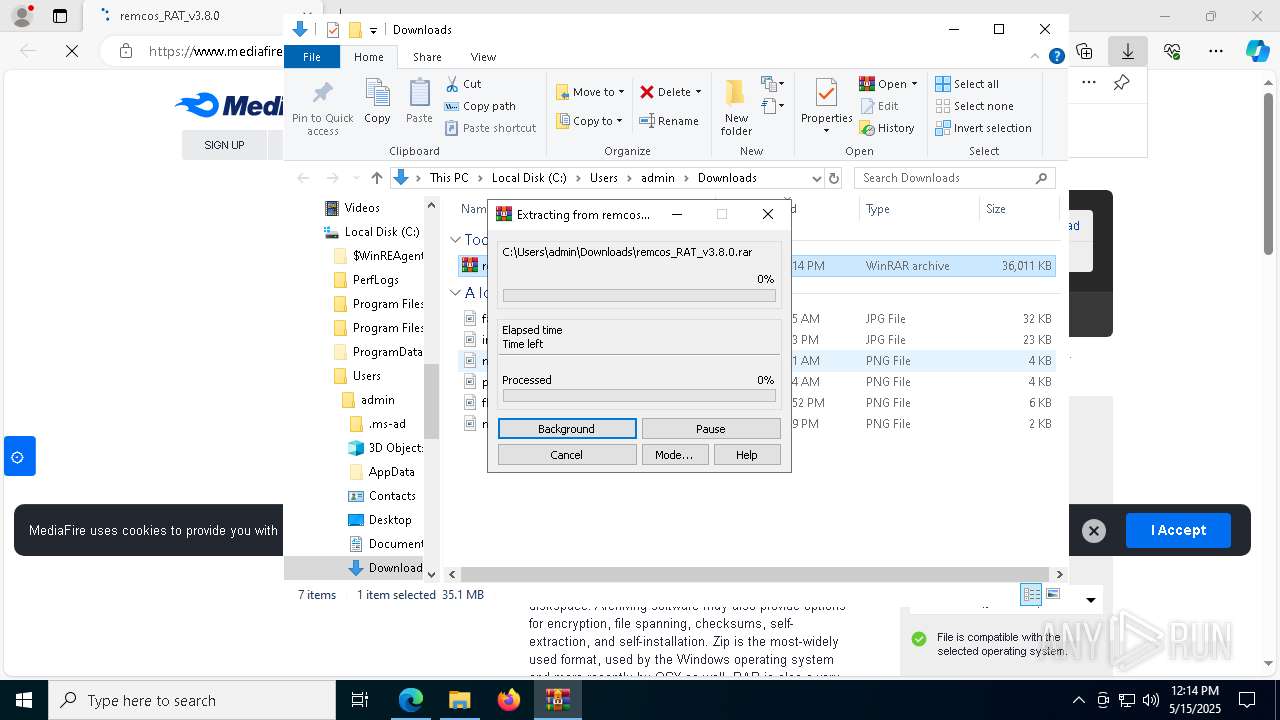Screen dimensions: 1280x720
Task: Open Help in the extraction dialog
Action: point(747,455)
